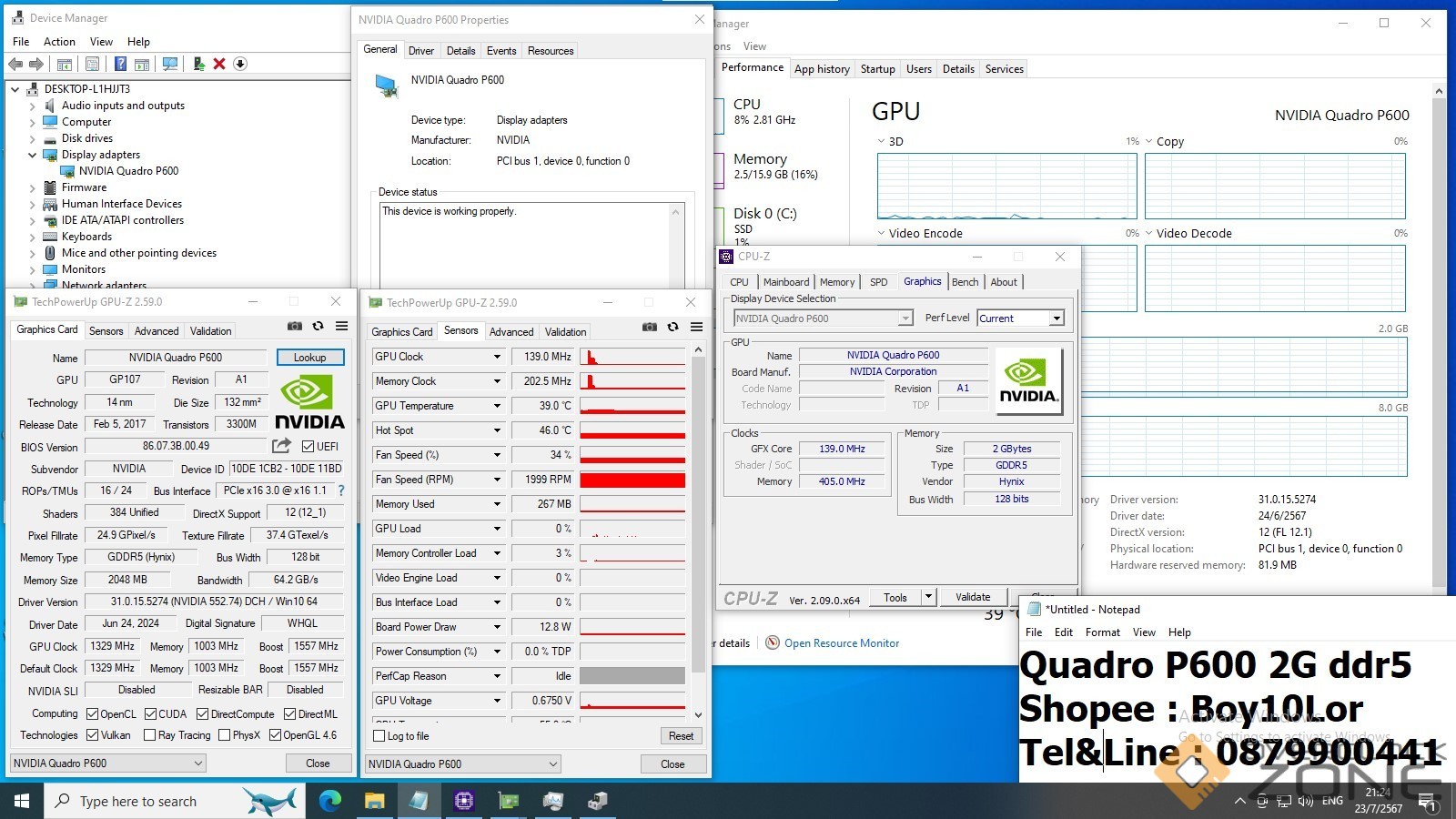Click the refresh icon in GPU-Z Graphics Card window
Viewport: 1456px width, 819px height.
click(x=318, y=326)
